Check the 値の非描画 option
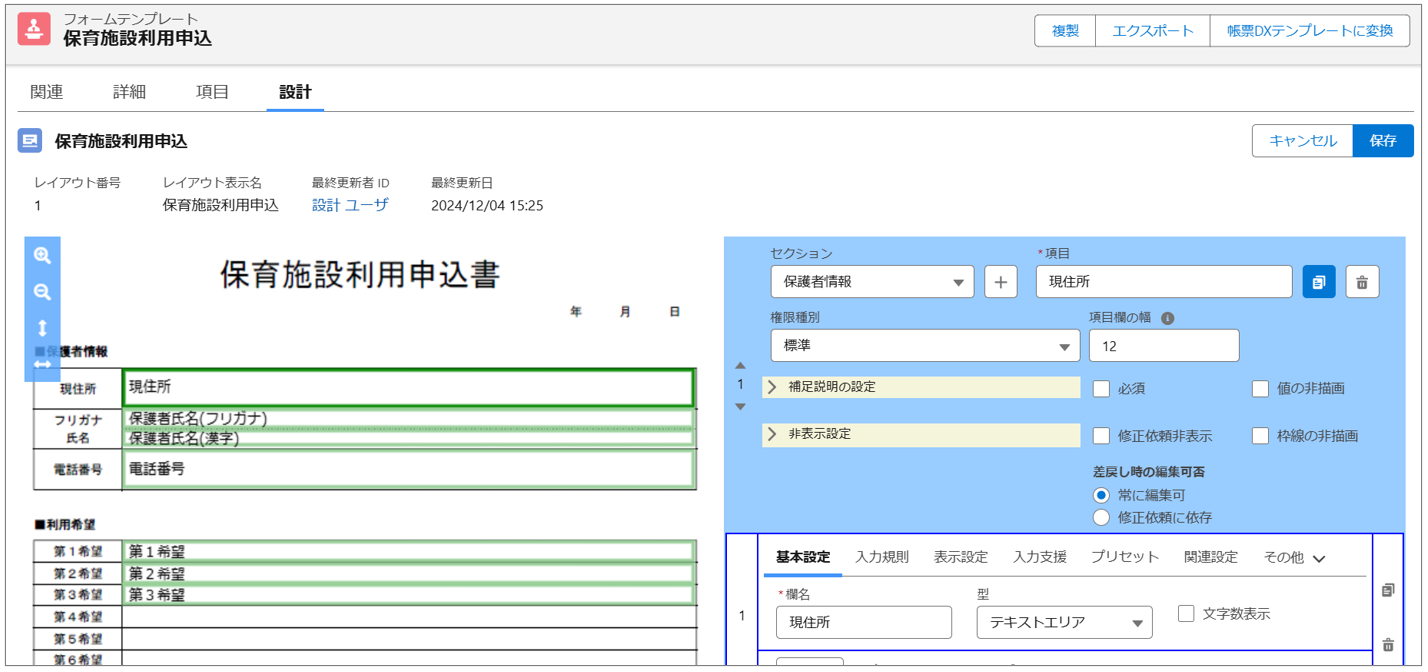The width and height of the screenshot is (1428, 672). 1260,389
